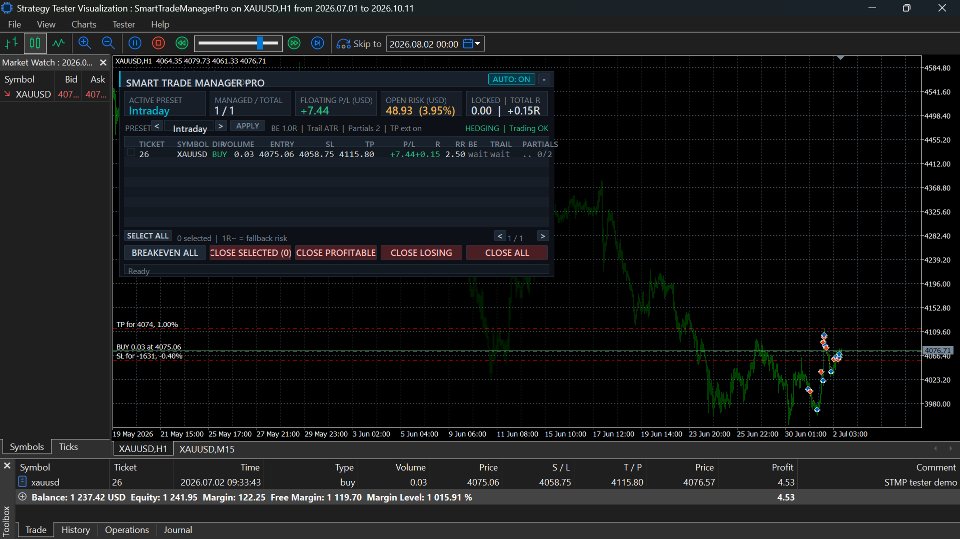This screenshot has width=960, height=539.
Task: Switch to line chart icon
Action: click(58, 43)
